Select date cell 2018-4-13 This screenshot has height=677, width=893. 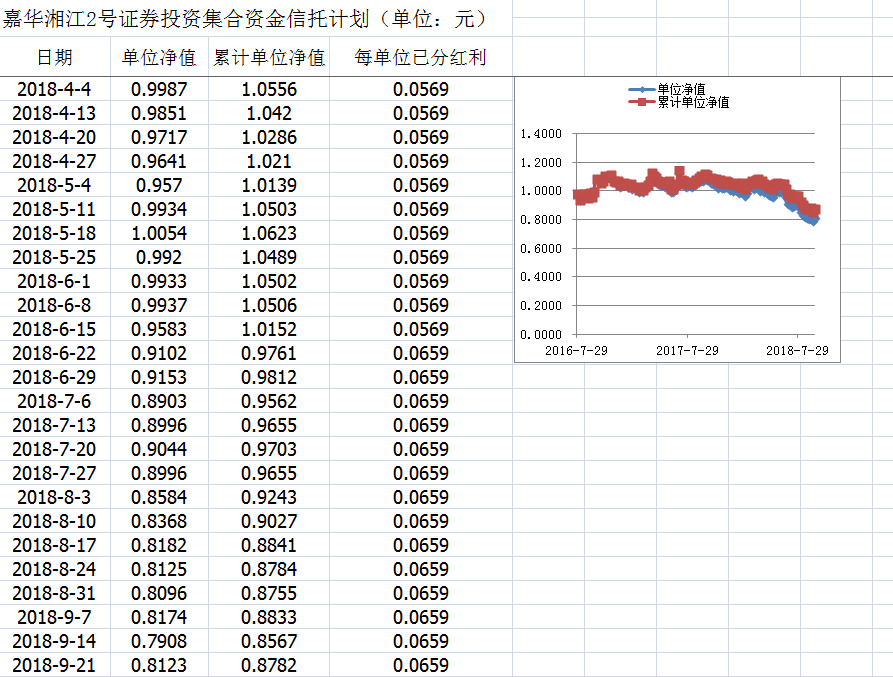coord(55,113)
